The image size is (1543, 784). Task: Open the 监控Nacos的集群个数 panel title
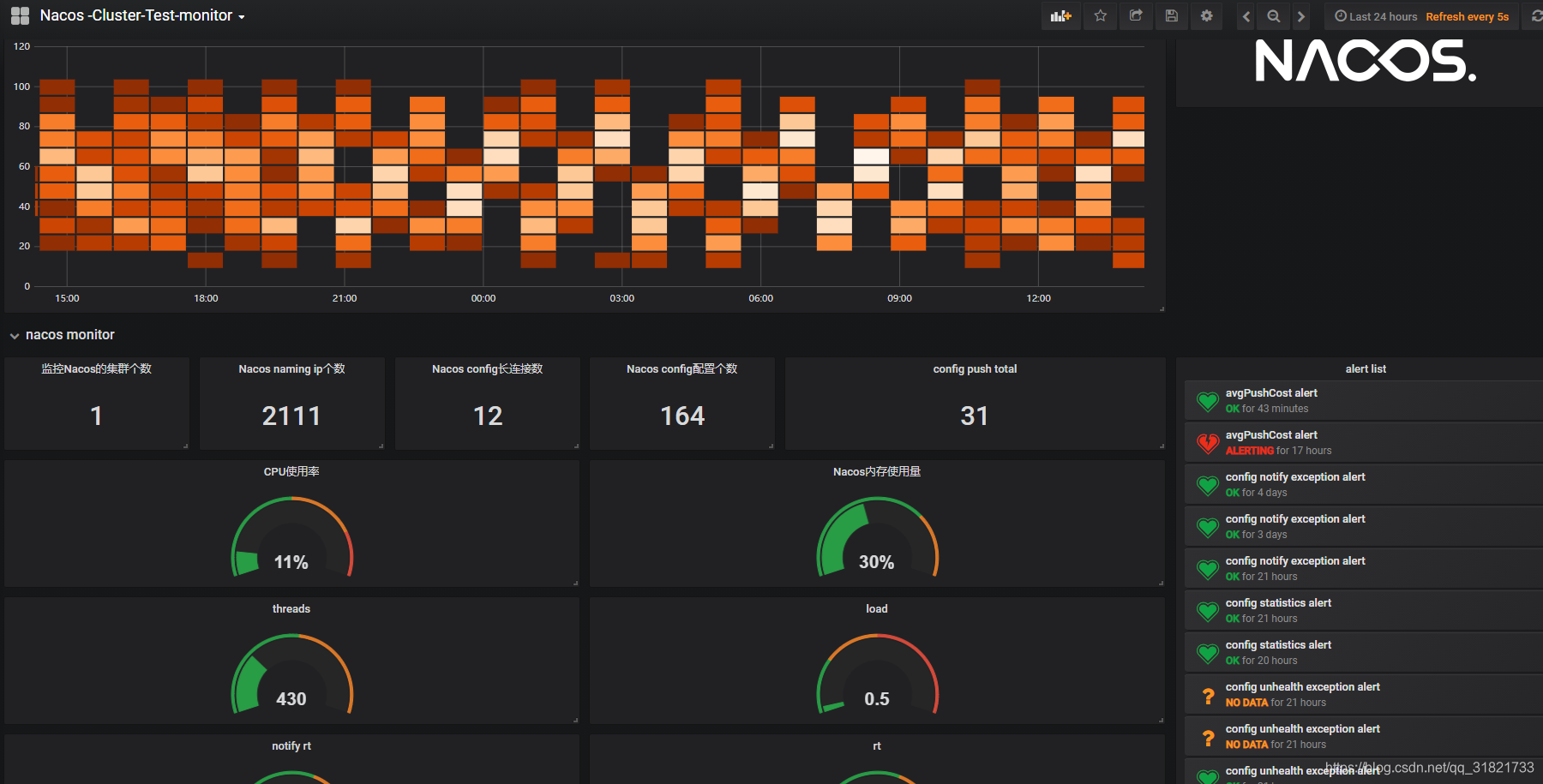coord(97,368)
